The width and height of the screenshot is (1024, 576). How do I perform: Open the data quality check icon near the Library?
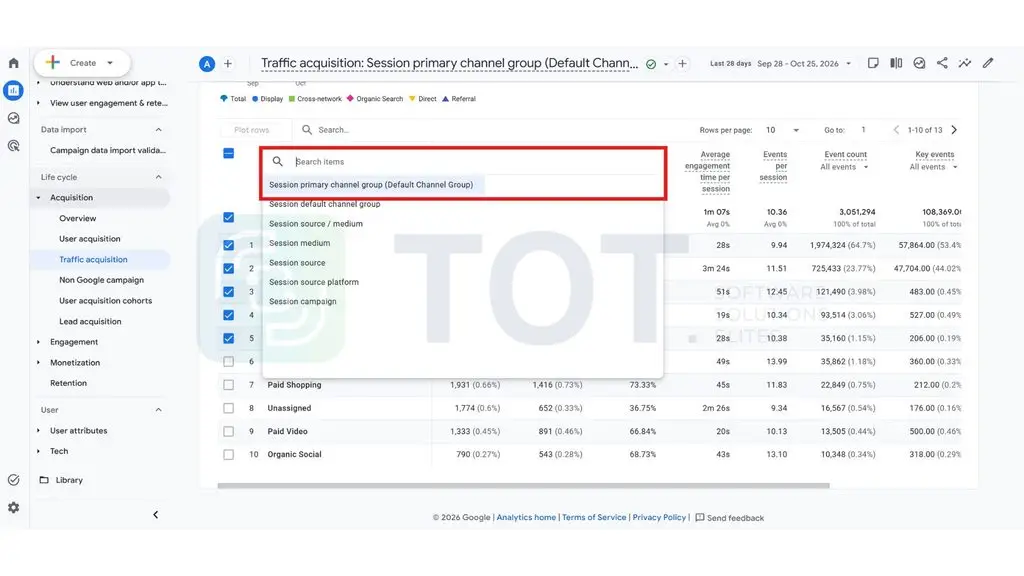[14, 480]
